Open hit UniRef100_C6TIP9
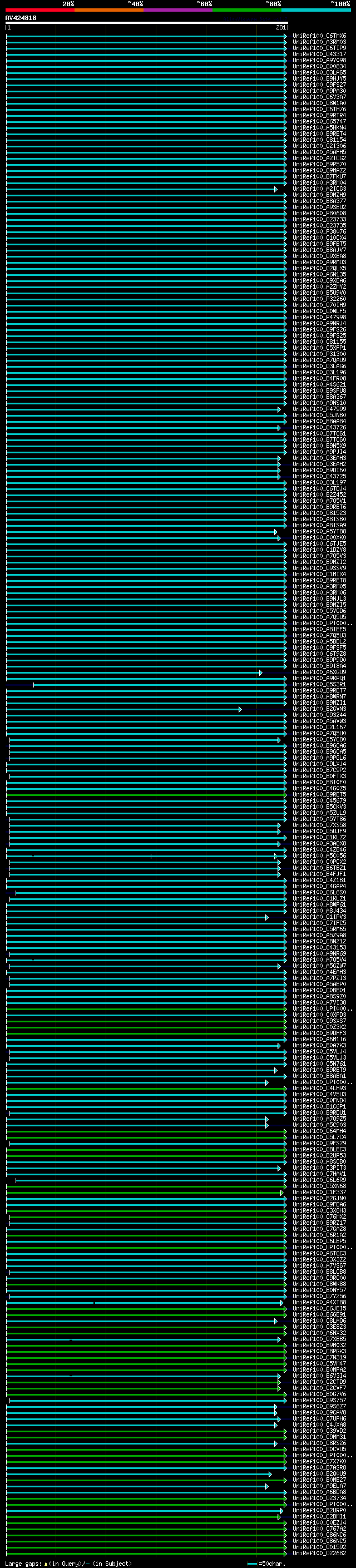Screen dimensions: 356x1568 (319, 48)
